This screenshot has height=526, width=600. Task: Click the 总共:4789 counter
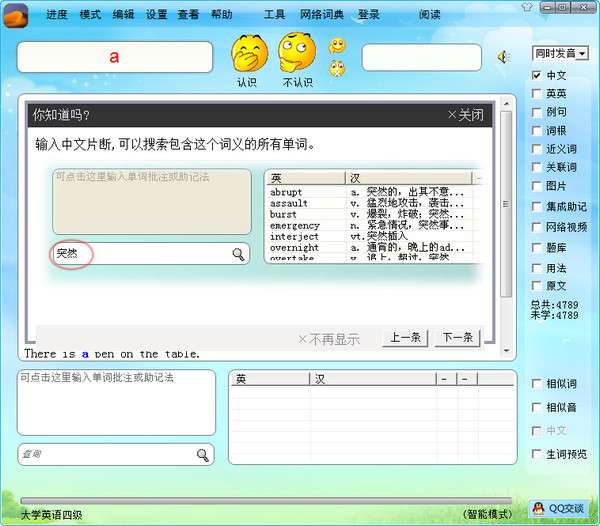554,305
